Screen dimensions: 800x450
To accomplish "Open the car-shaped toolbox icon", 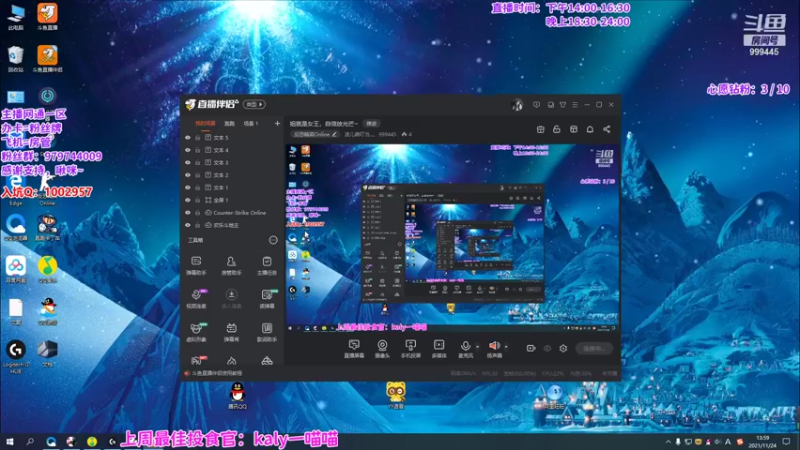I will [x=267, y=361].
